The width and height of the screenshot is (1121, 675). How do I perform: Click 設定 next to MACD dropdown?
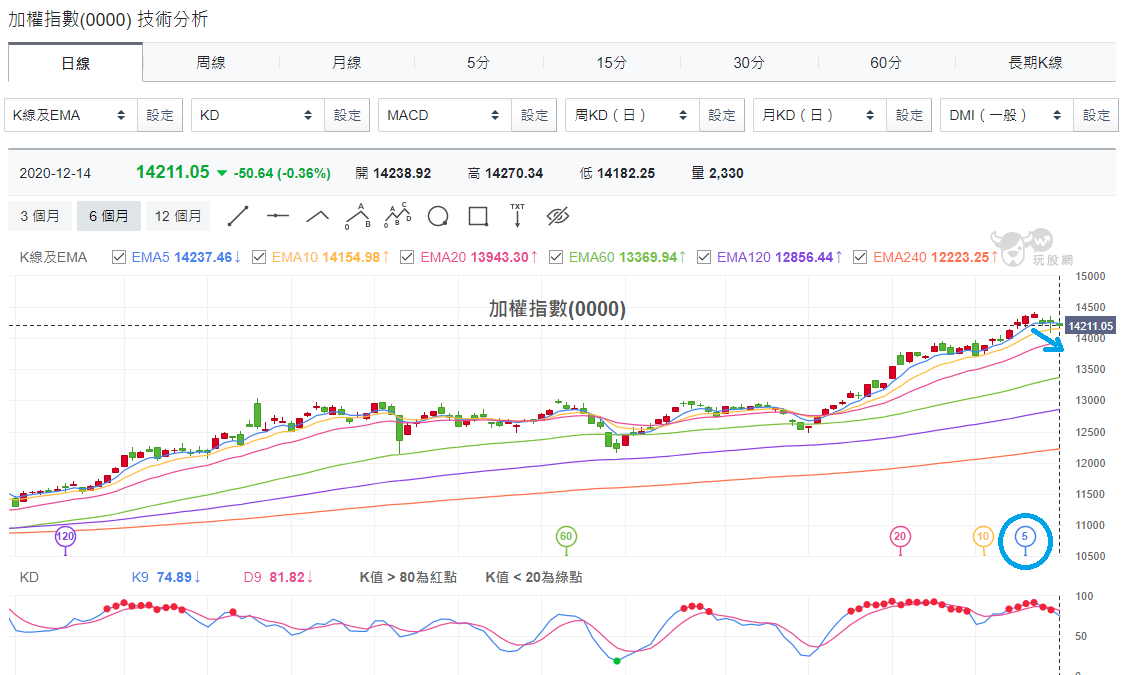[535, 115]
